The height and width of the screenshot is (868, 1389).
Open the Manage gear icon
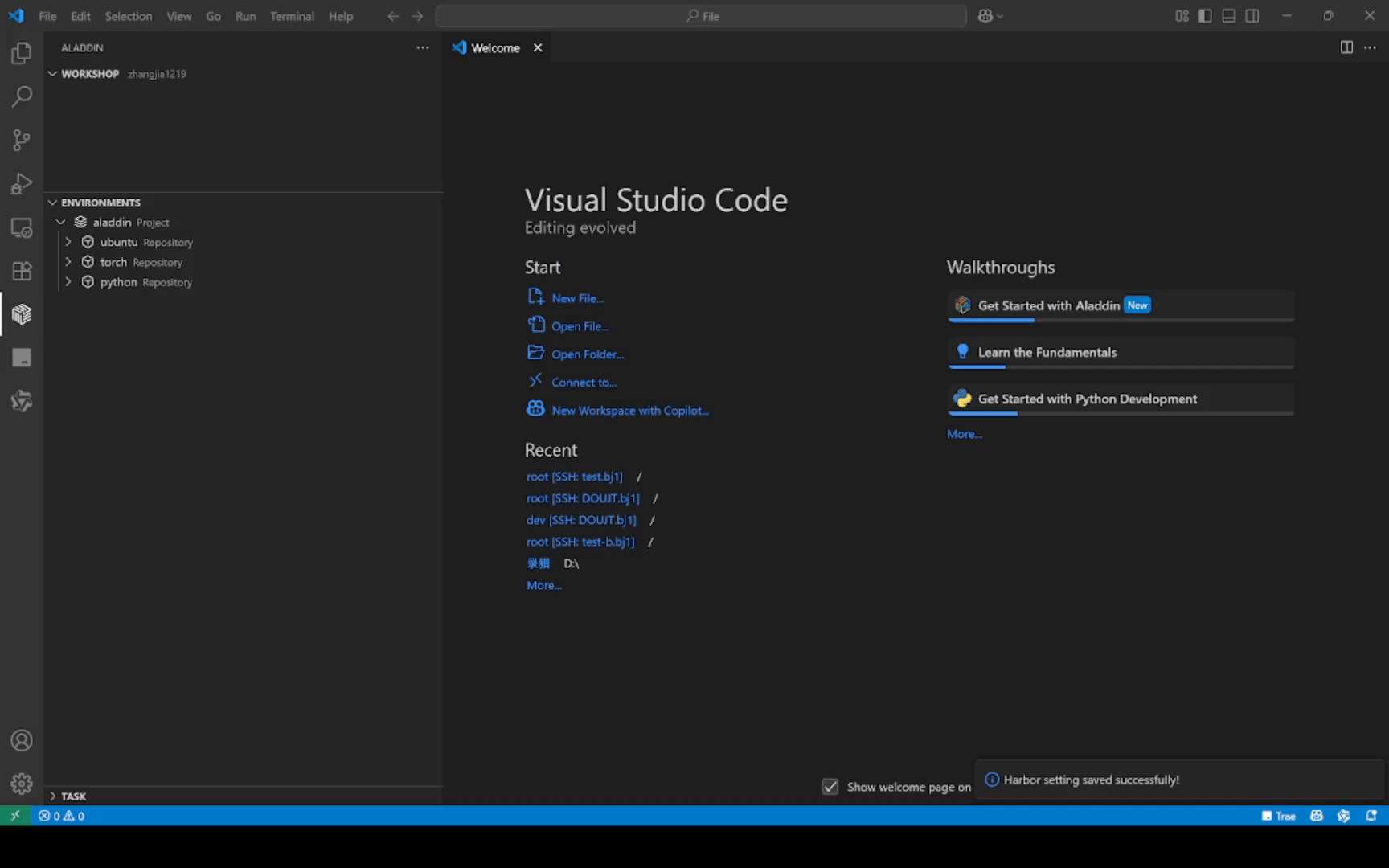pos(22,784)
